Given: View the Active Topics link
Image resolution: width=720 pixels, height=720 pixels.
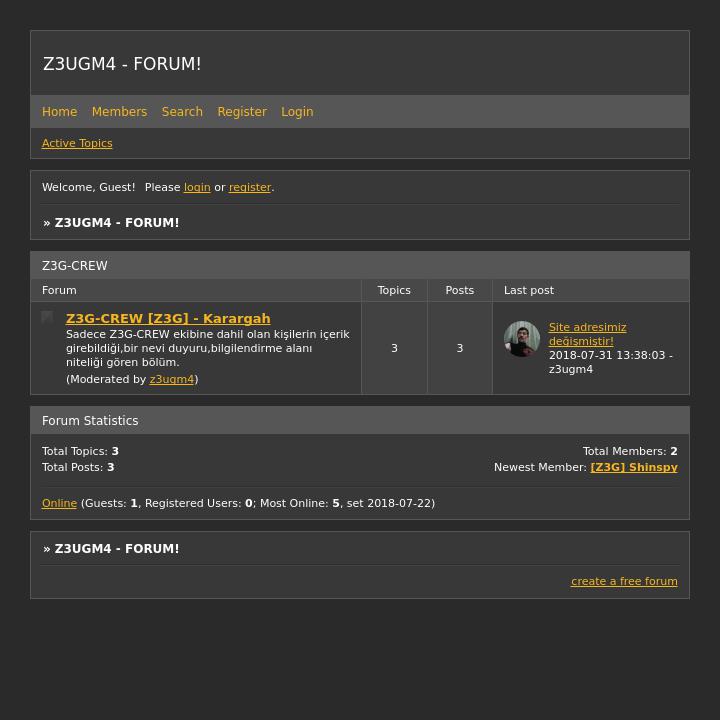Looking at the screenshot, I should pyautogui.click(x=77, y=144).
